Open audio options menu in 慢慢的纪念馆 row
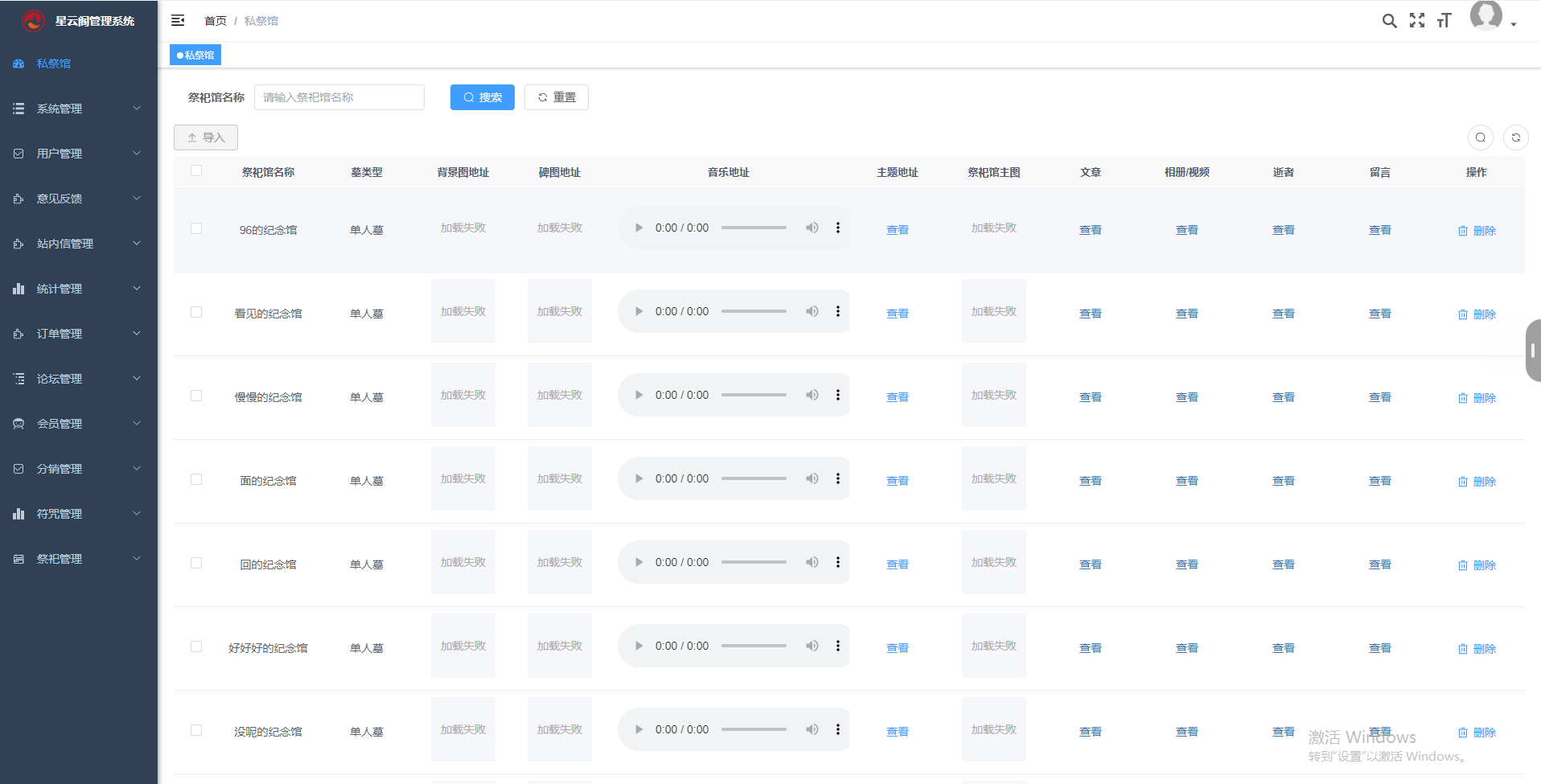 pos(838,395)
